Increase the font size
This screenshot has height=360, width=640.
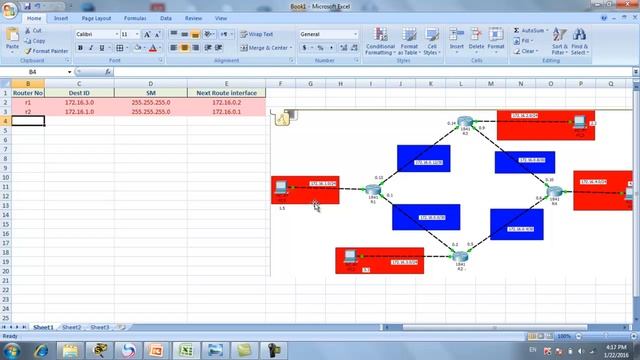tap(147, 34)
